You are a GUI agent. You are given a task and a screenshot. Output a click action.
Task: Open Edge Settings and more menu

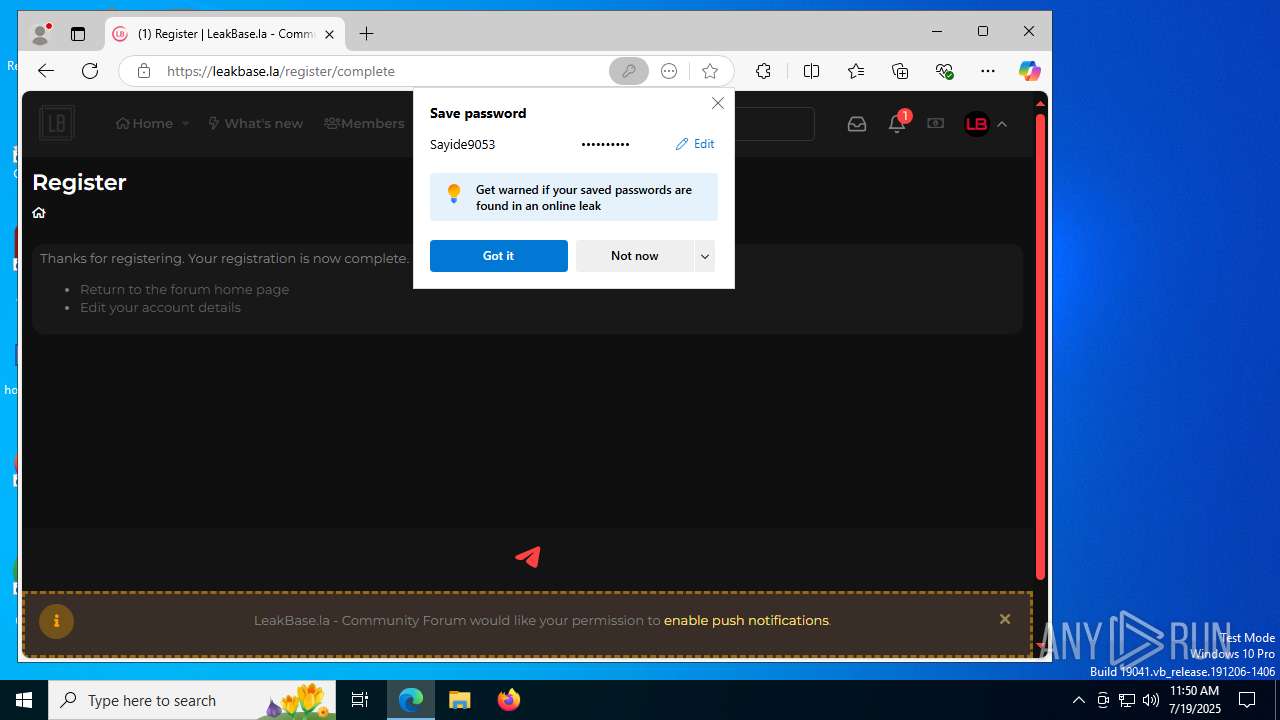[x=988, y=71]
